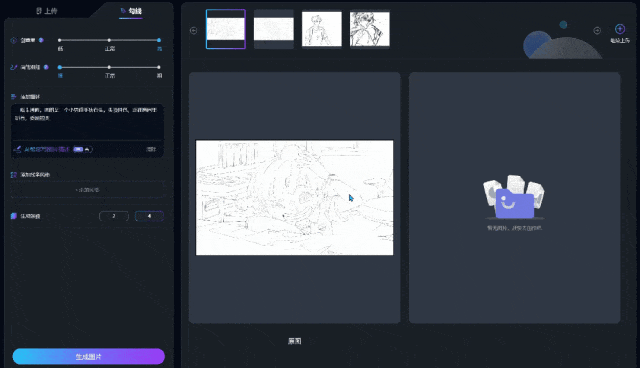Click help icon beside the first slider label
The height and width of the screenshot is (368, 640).
tap(41, 40)
